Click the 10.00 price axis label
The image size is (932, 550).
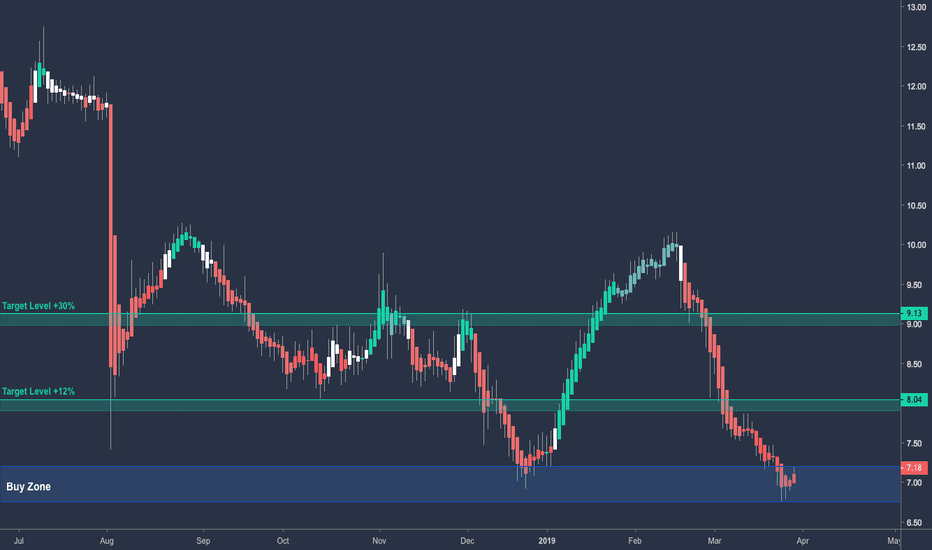point(916,245)
